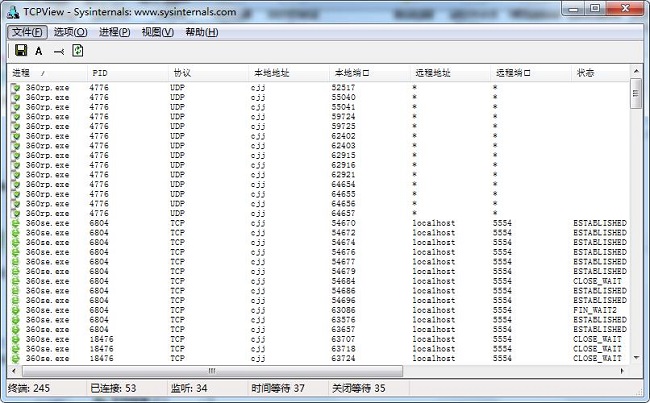
Task: Open the 进程(P) menu
Action: point(114,32)
